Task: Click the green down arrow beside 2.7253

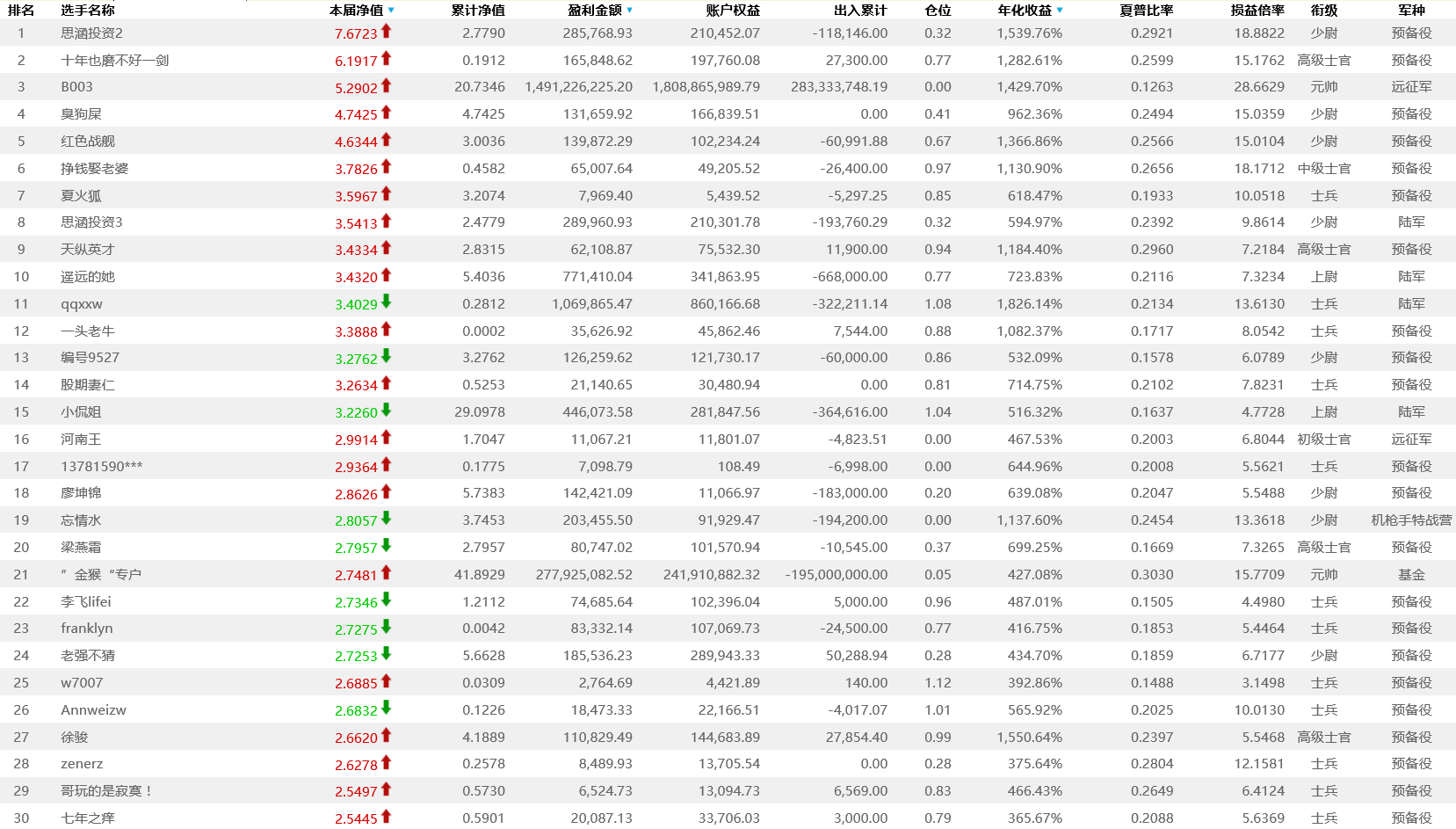Action: point(386,654)
